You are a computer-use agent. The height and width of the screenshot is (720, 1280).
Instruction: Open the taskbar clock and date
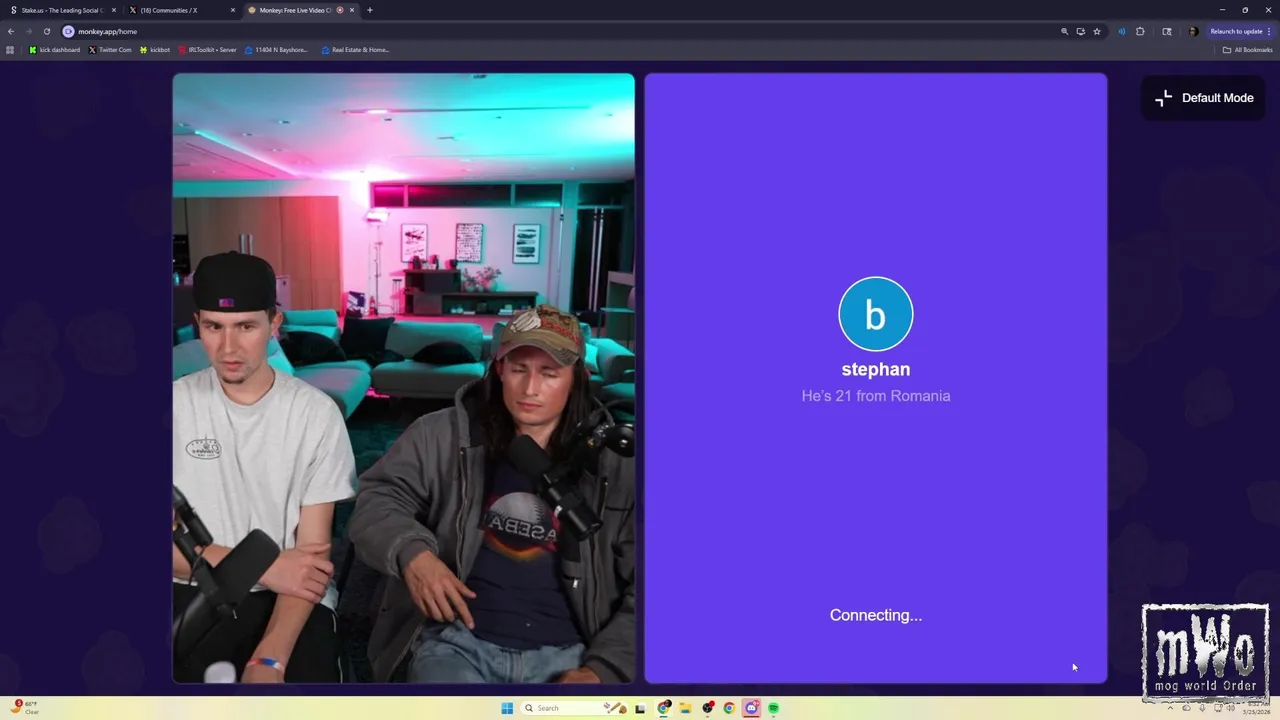coord(1257,708)
